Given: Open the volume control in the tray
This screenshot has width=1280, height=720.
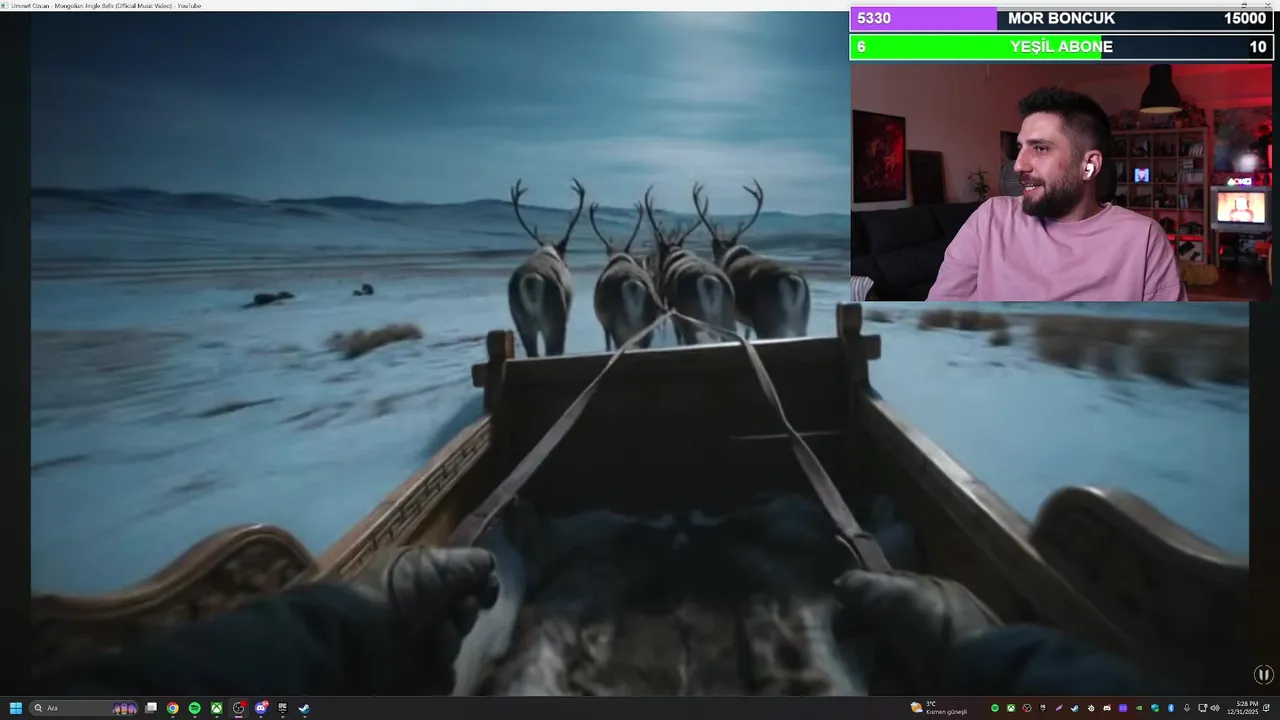Looking at the screenshot, I should [1215, 708].
